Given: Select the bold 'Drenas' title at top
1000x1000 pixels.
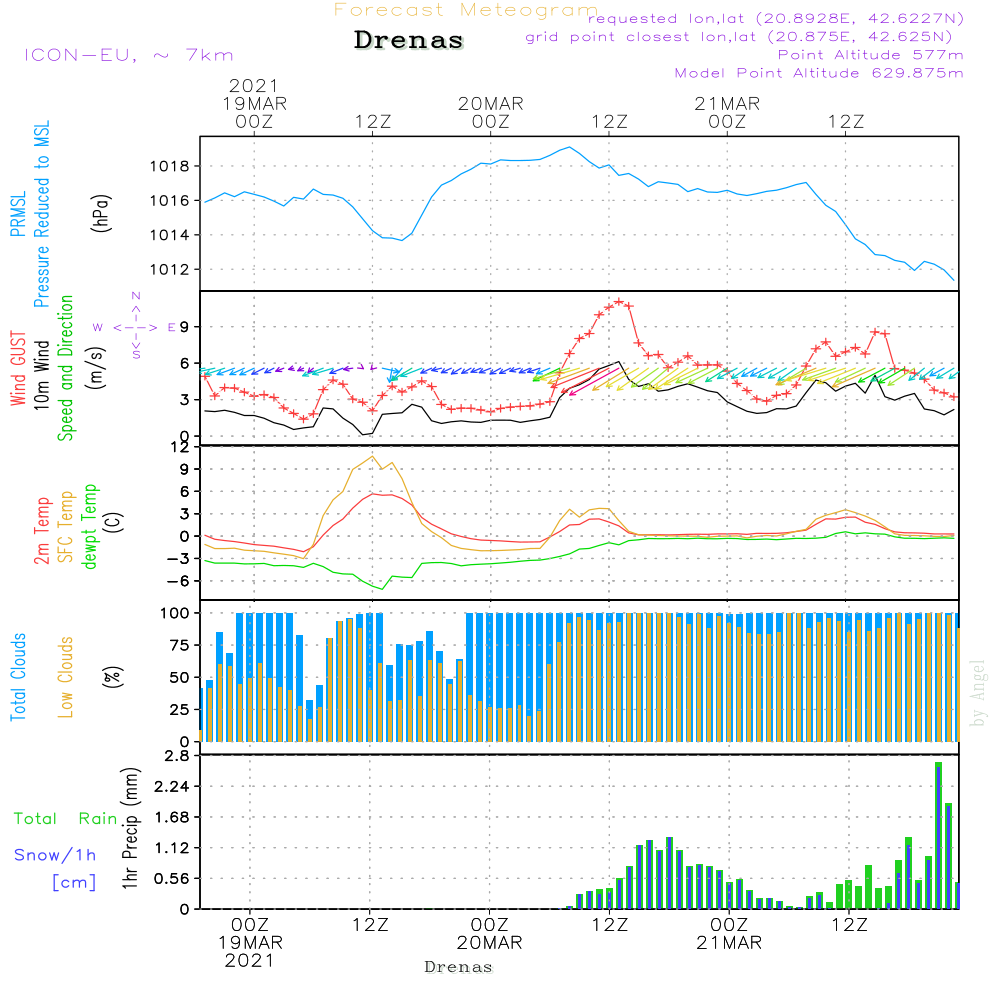Looking at the screenshot, I should (x=408, y=40).
